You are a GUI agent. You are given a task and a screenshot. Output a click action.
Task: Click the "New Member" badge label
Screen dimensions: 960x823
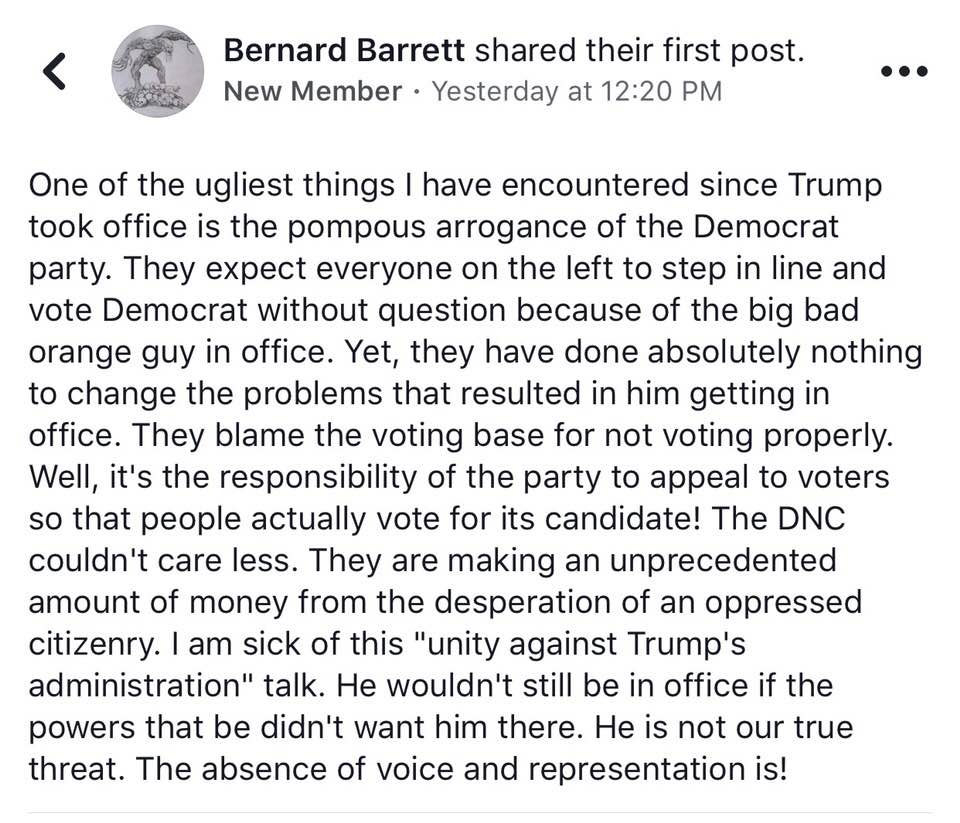(312, 91)
